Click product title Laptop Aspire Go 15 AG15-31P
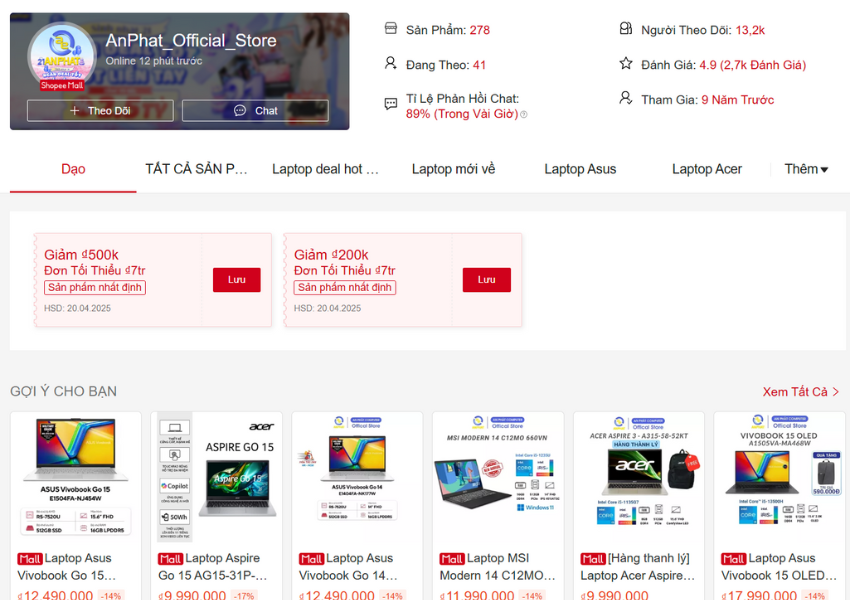Viewport: 850px width, 600px height. [212, 567]
